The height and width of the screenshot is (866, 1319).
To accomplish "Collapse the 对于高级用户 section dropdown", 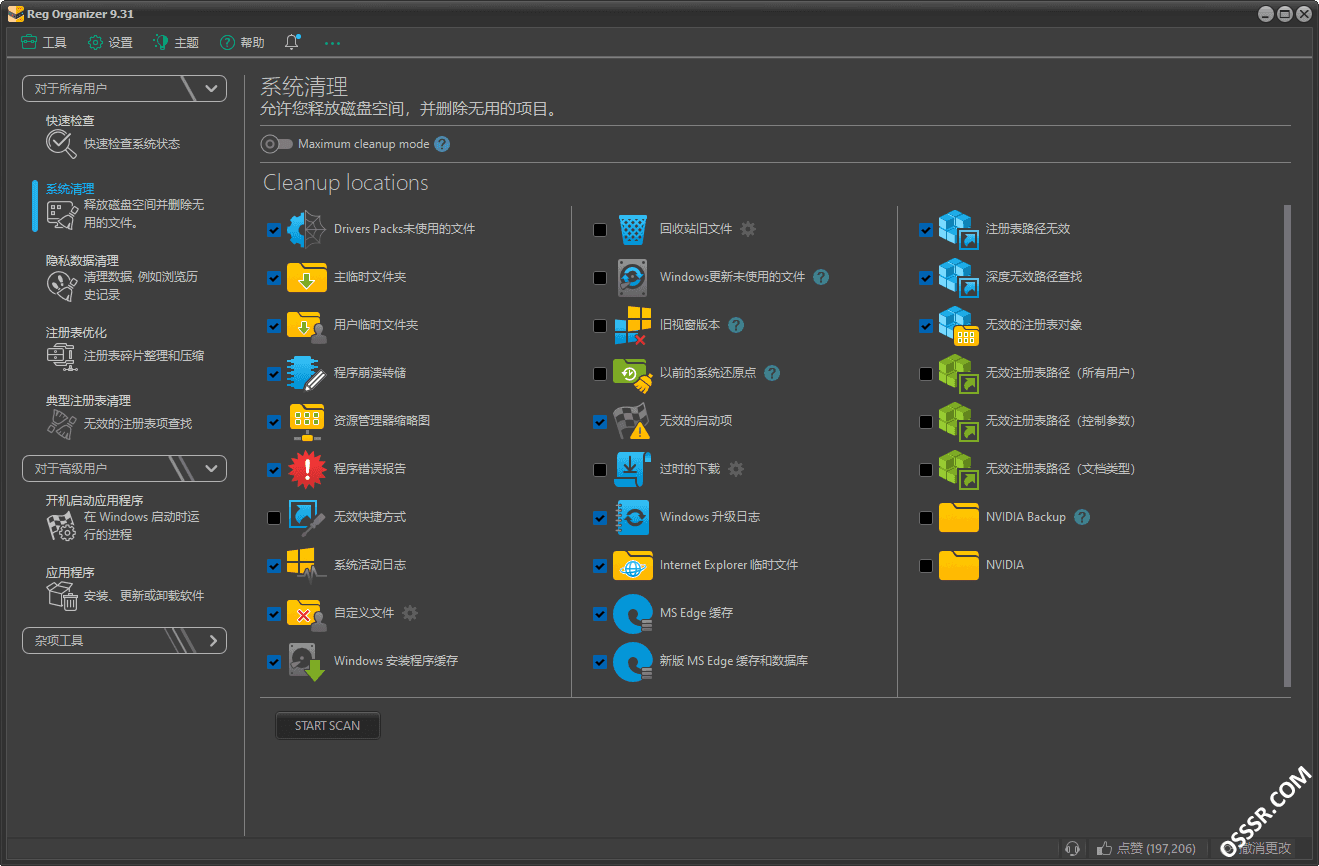I will click(124, 468).
